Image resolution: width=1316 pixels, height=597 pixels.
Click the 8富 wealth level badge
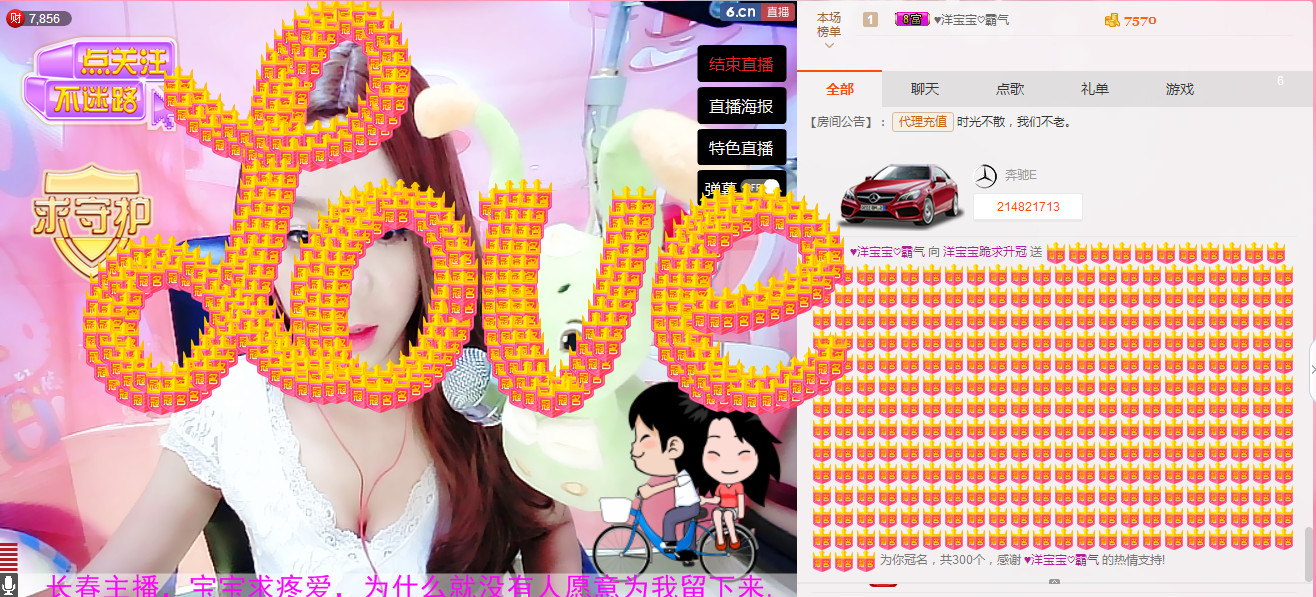910,19
